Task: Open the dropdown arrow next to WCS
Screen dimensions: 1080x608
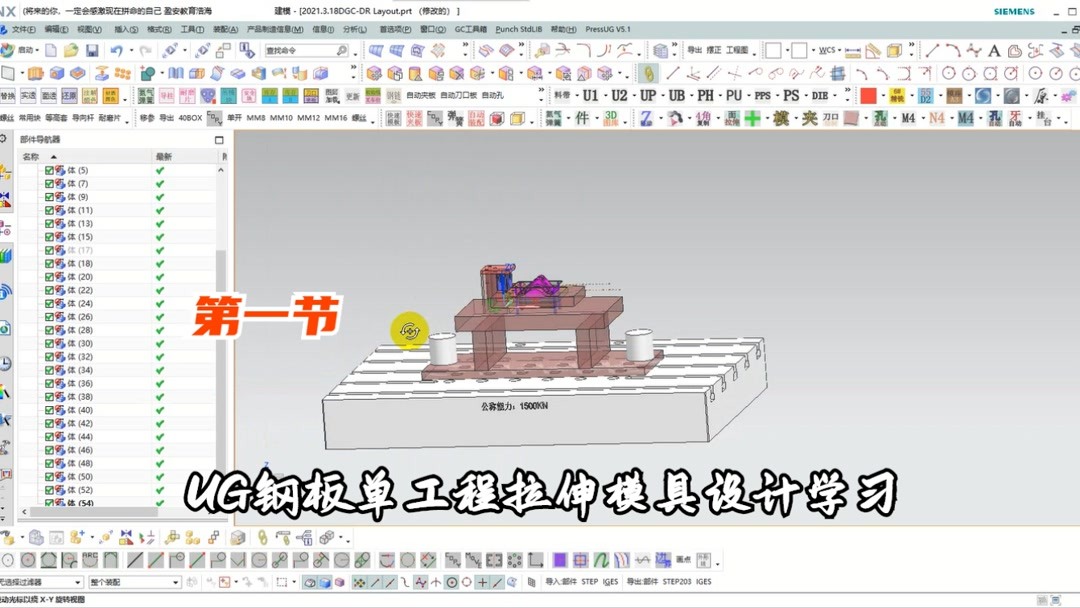Action: pyautogui.click(x=839, y=49)
